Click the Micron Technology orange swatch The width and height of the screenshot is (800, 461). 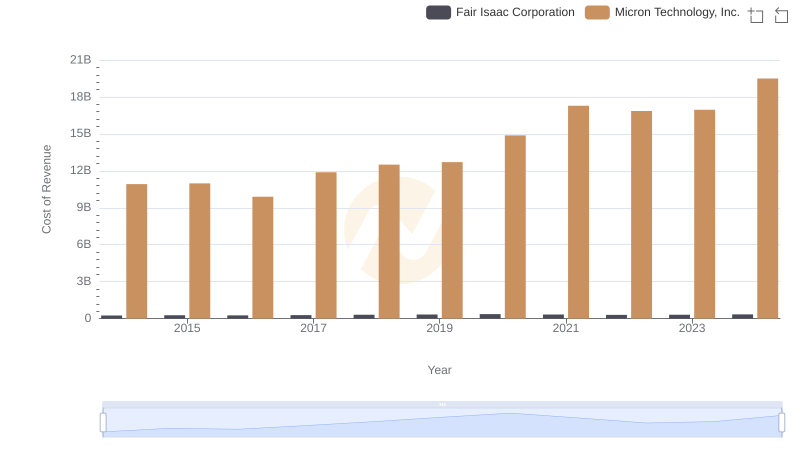point(597,12)
